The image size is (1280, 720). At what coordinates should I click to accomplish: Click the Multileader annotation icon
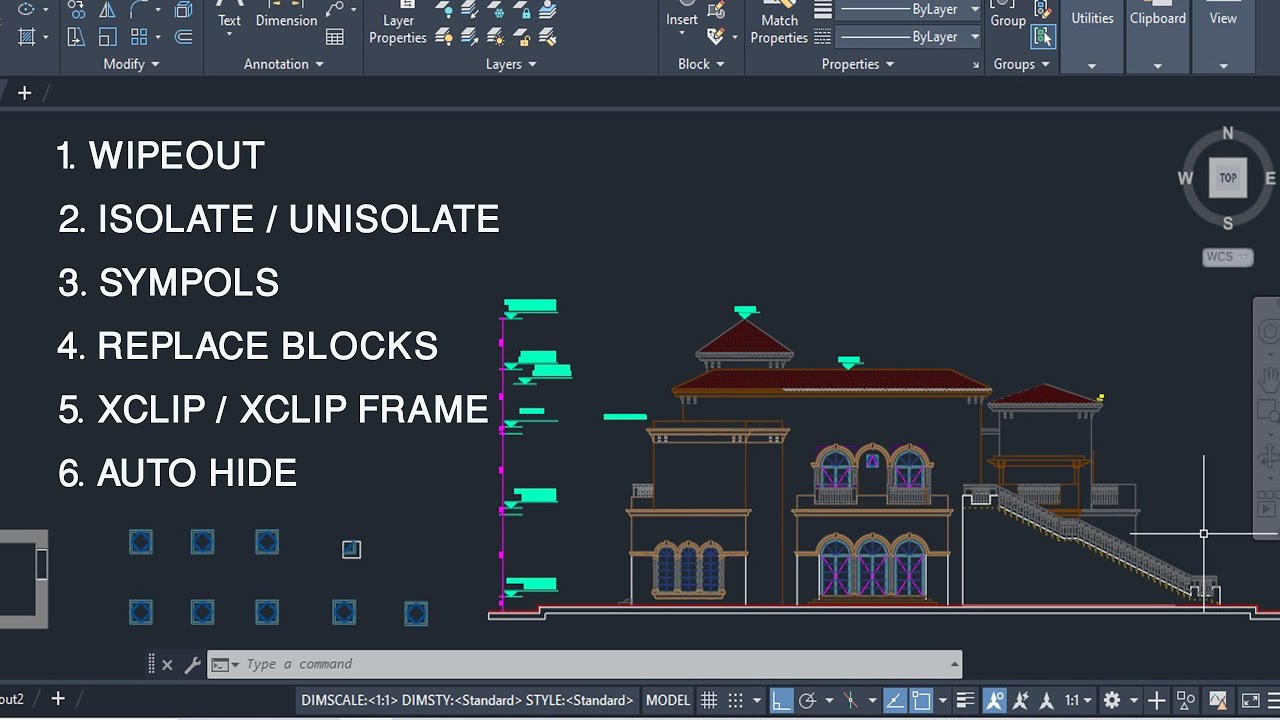(335, 10)
